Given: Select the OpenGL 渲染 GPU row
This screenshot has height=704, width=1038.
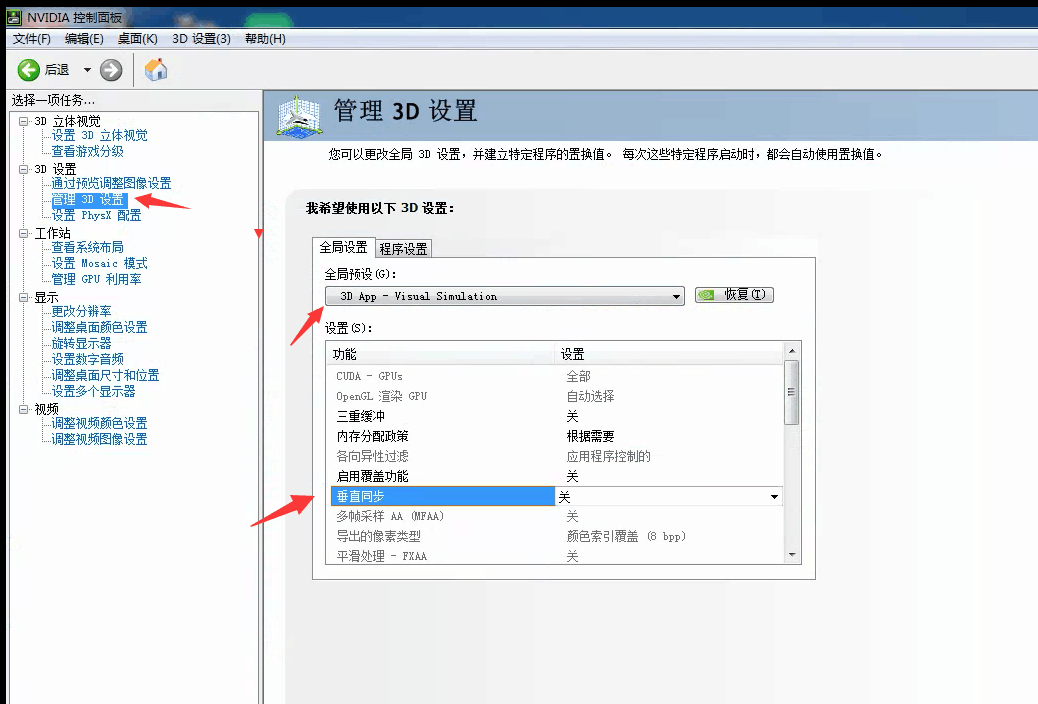Looking at the screenshot, I should [x=556, y=396].
